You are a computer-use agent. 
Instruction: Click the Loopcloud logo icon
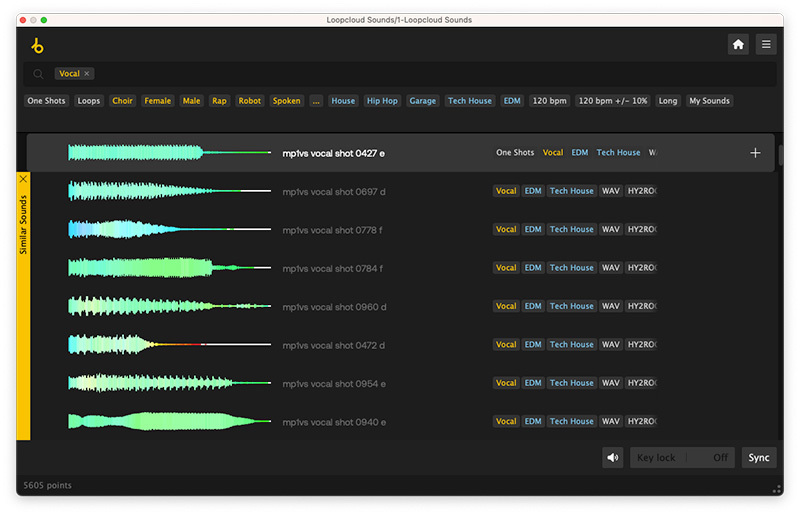click(38, 45)
